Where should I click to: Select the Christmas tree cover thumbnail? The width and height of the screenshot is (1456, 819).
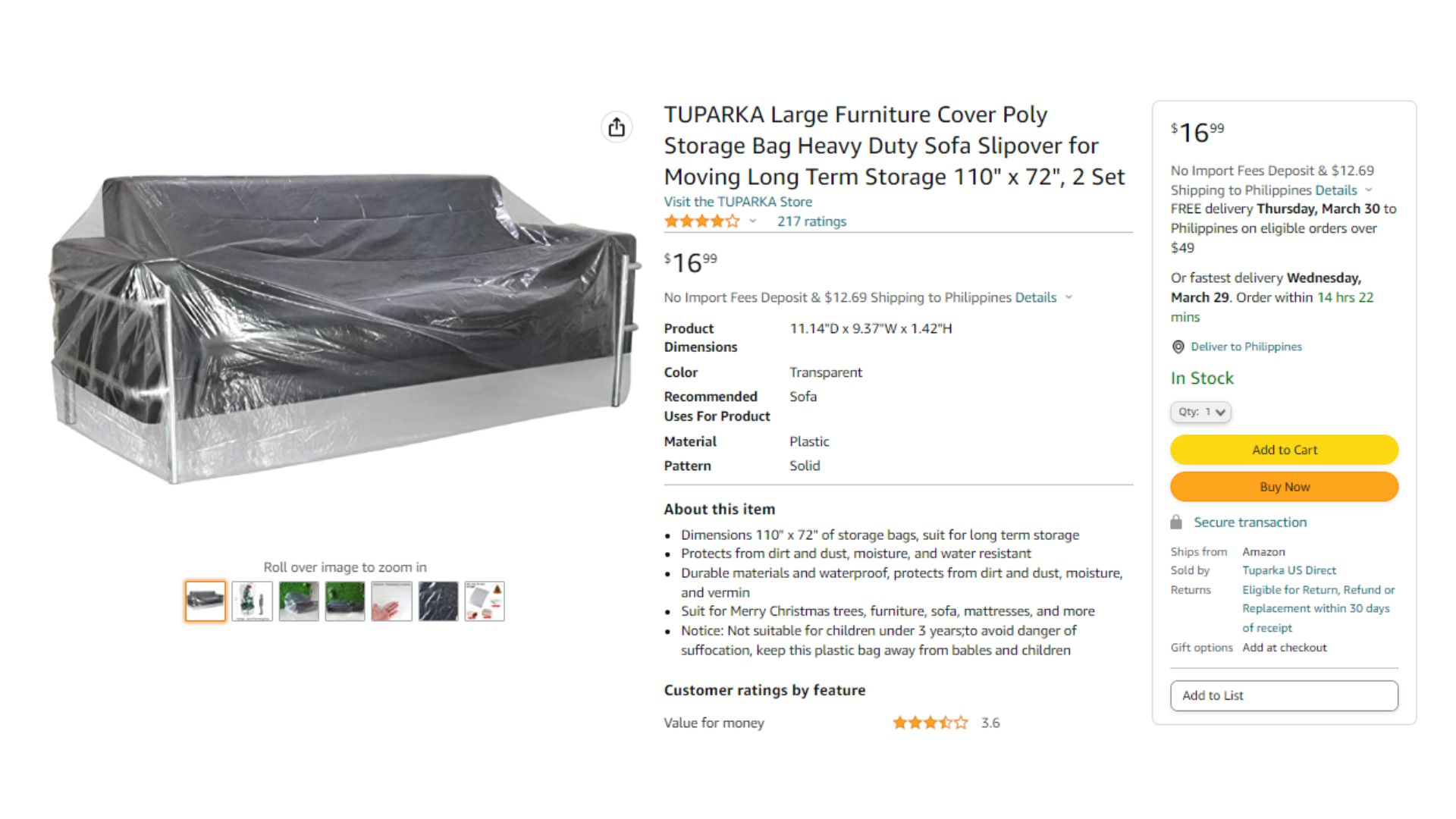click(252, 601)
